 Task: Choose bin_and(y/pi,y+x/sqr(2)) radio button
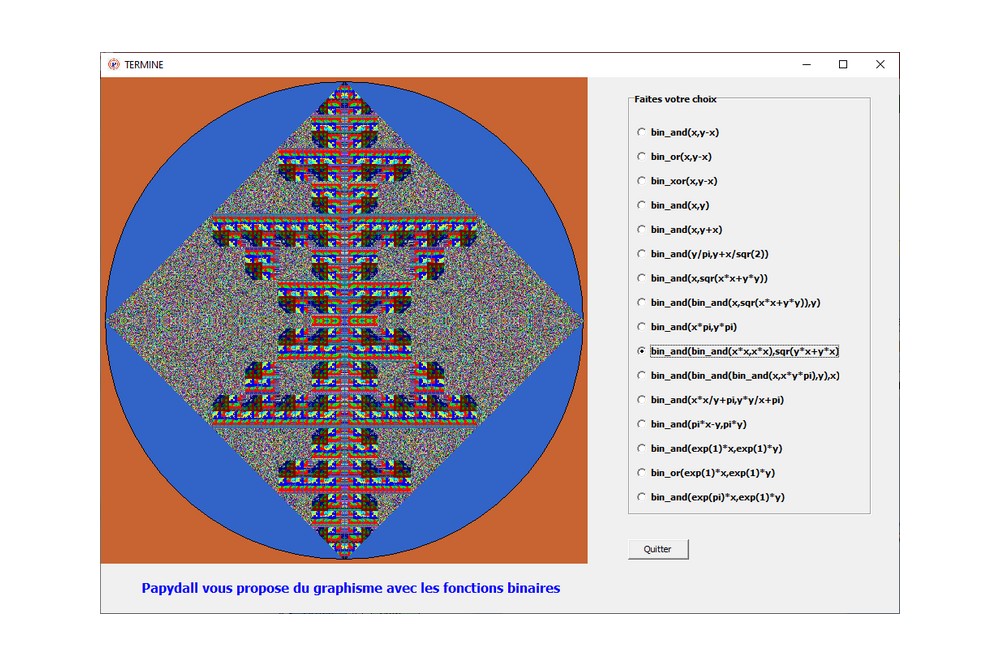[703, 253]
